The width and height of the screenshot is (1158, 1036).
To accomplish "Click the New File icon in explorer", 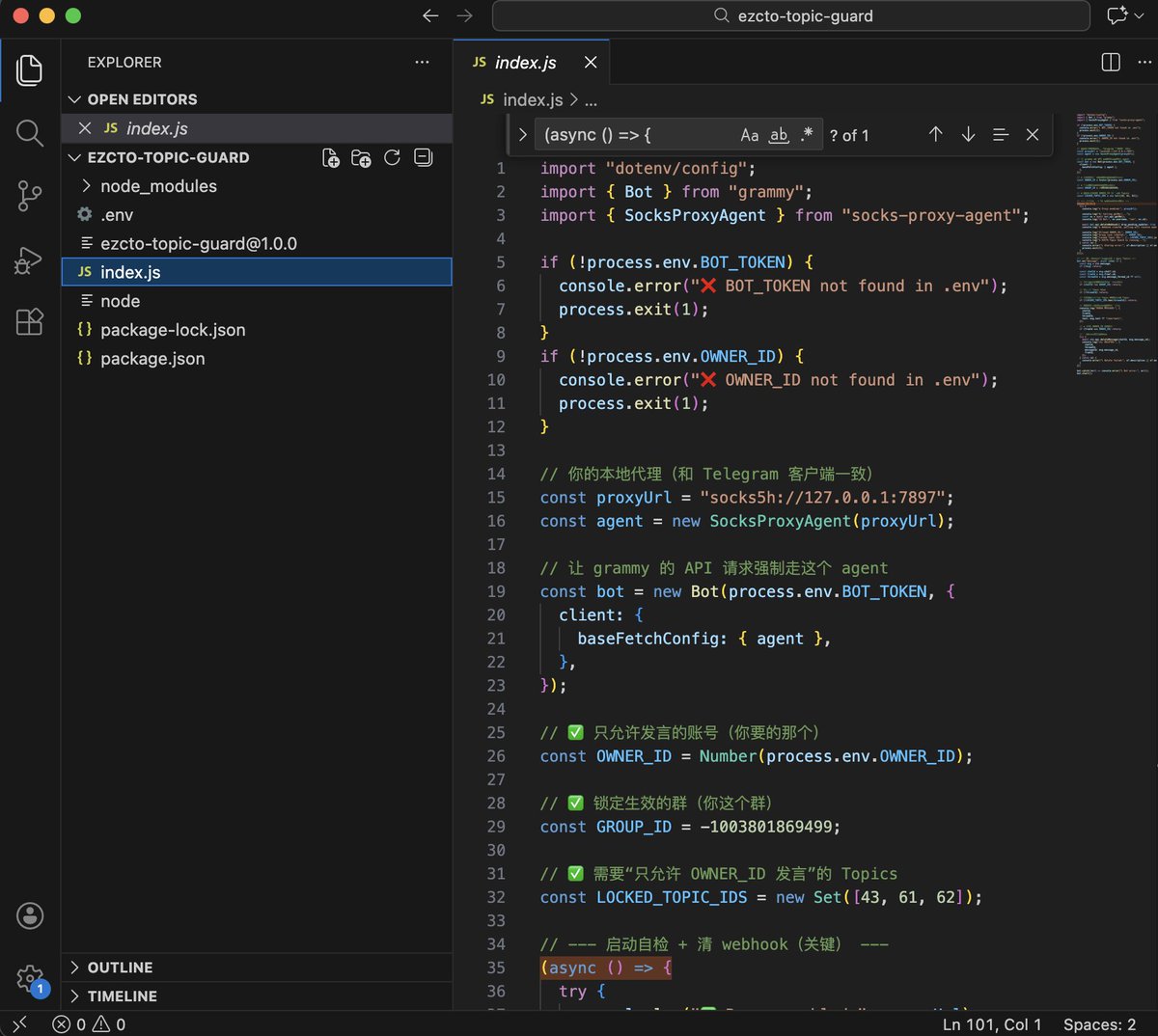I will coord(330,158).
